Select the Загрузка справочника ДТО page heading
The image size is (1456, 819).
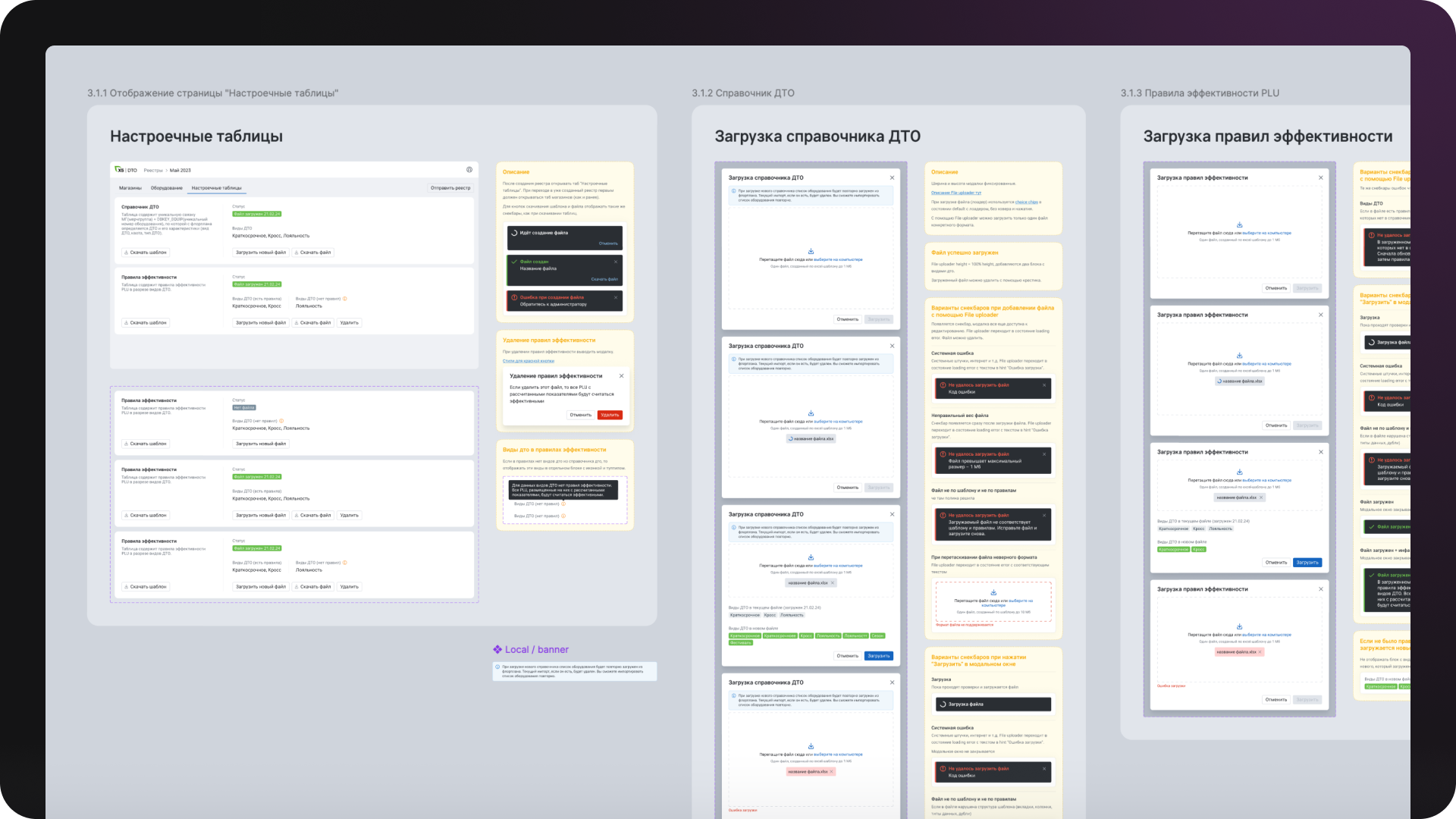(817, 136)
